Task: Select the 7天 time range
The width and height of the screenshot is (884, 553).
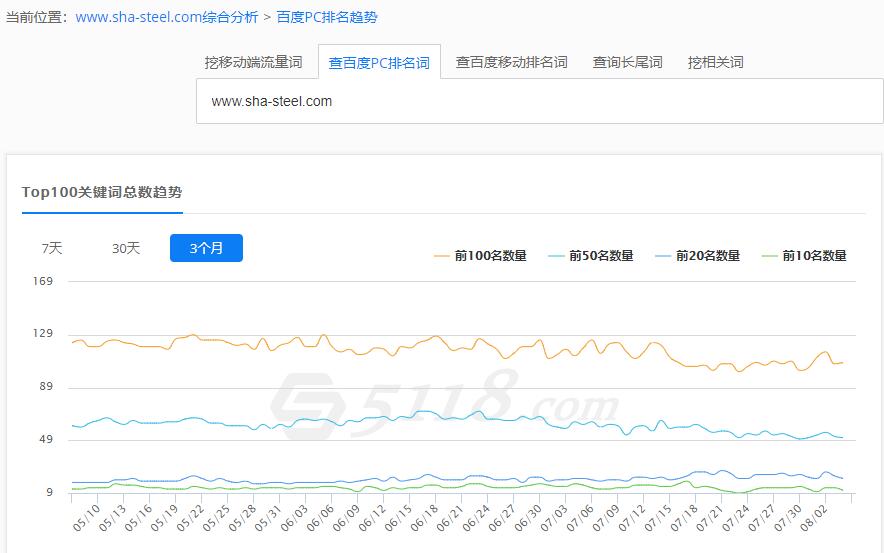Action: coord(52,248)
